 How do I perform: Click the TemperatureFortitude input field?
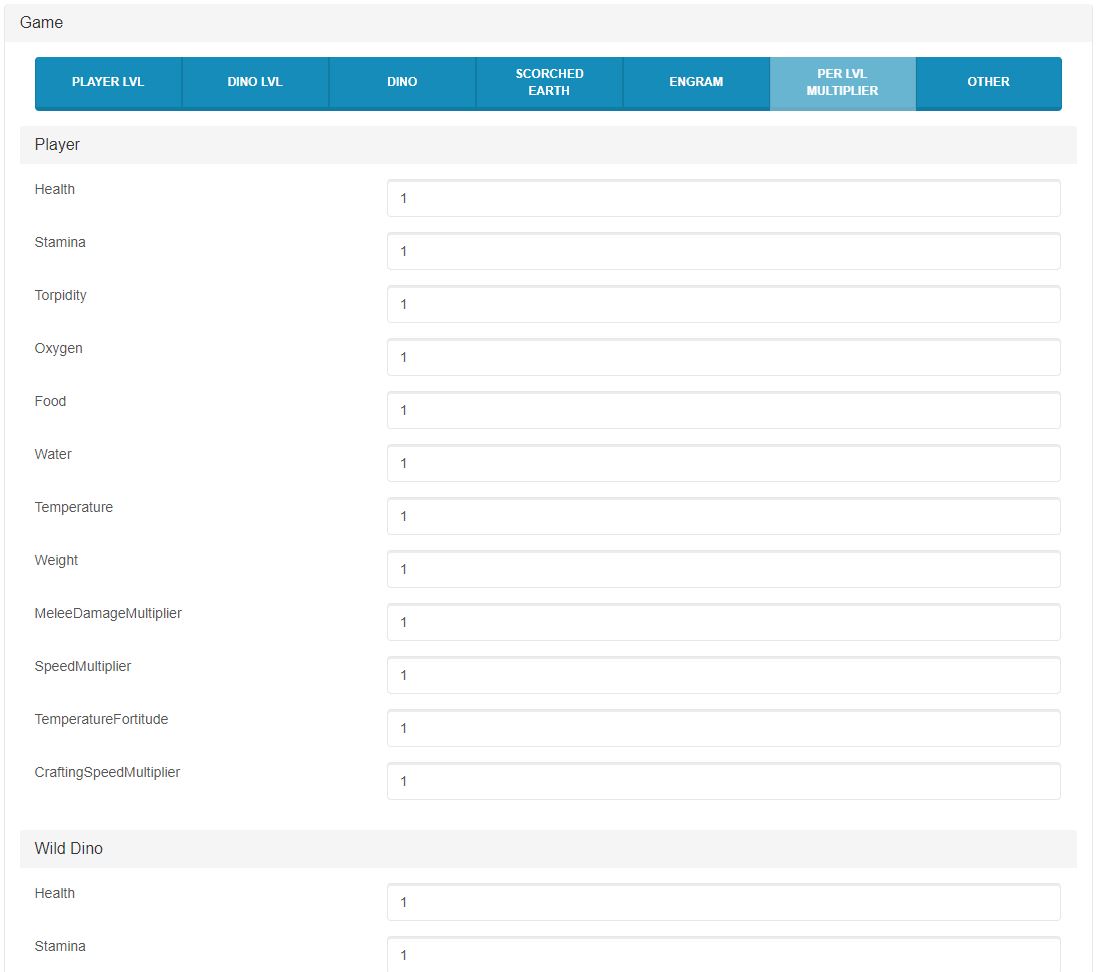(723, 729)
